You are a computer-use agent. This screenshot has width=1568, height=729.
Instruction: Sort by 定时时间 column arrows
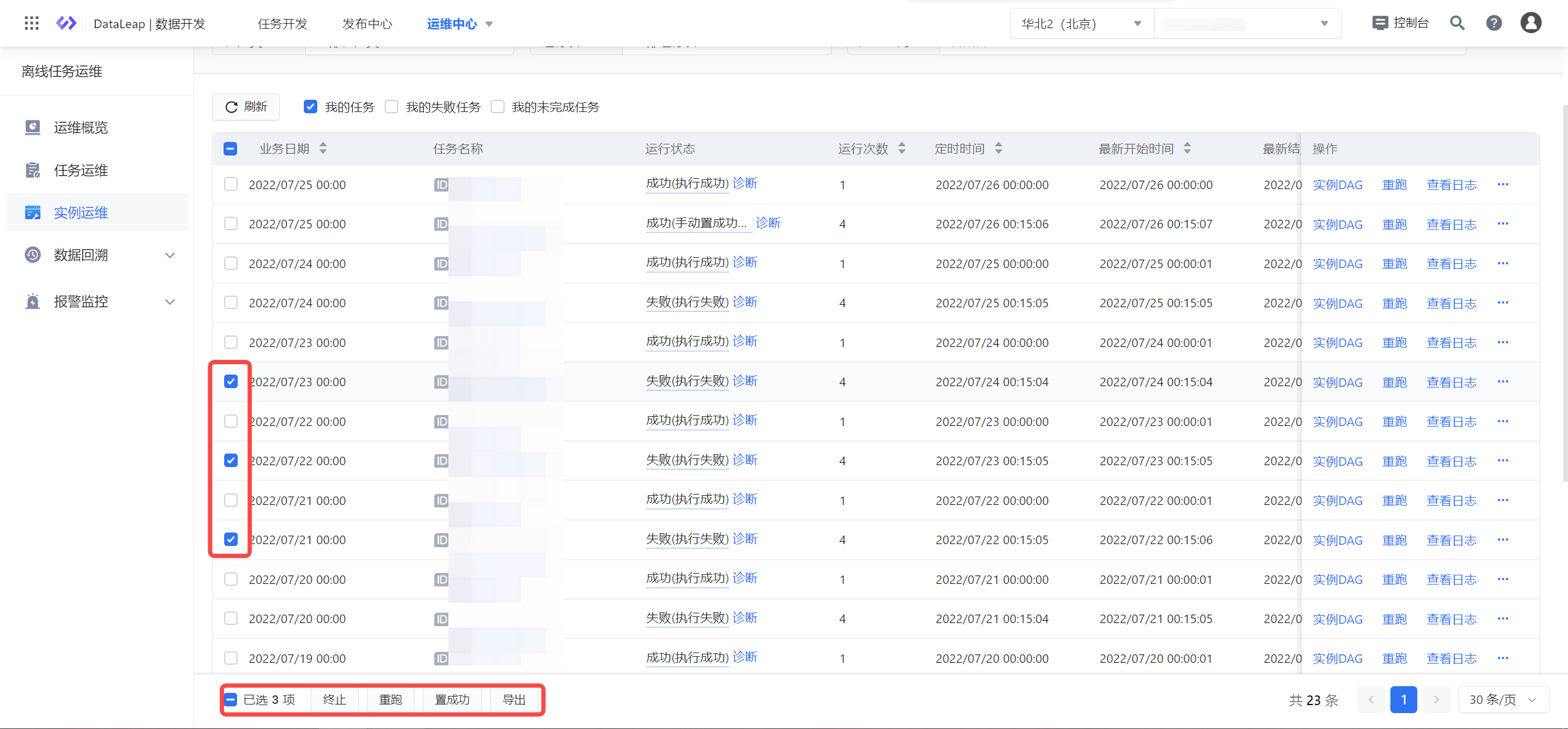point(998,148)
